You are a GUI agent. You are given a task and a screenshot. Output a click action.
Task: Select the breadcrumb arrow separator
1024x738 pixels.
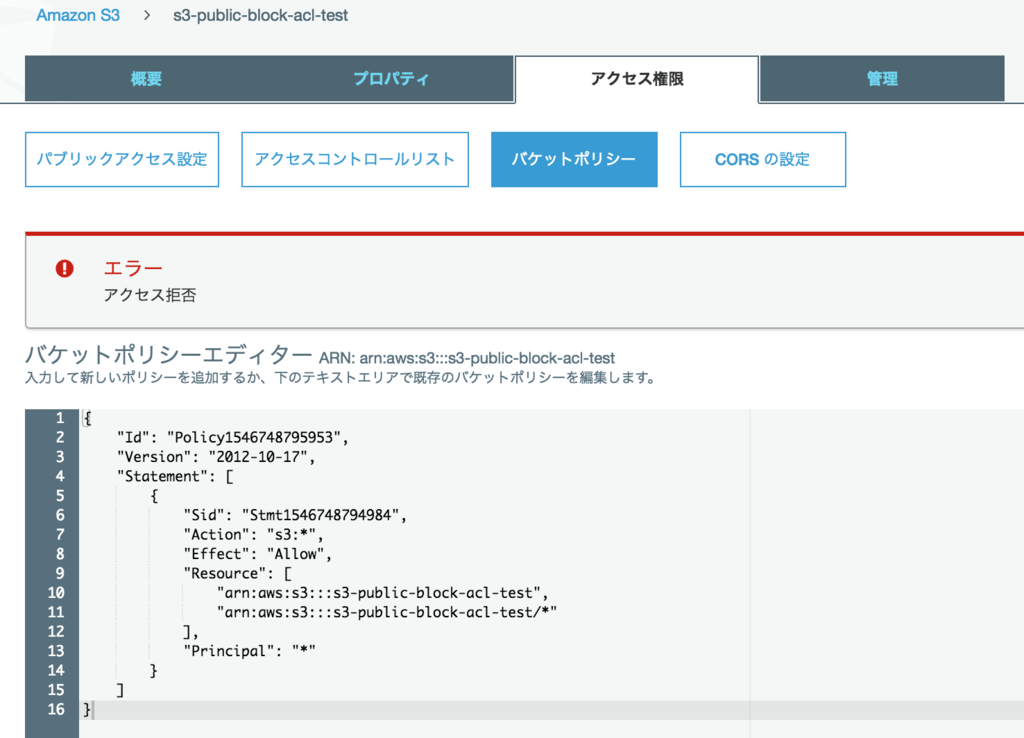click(148, 15)
